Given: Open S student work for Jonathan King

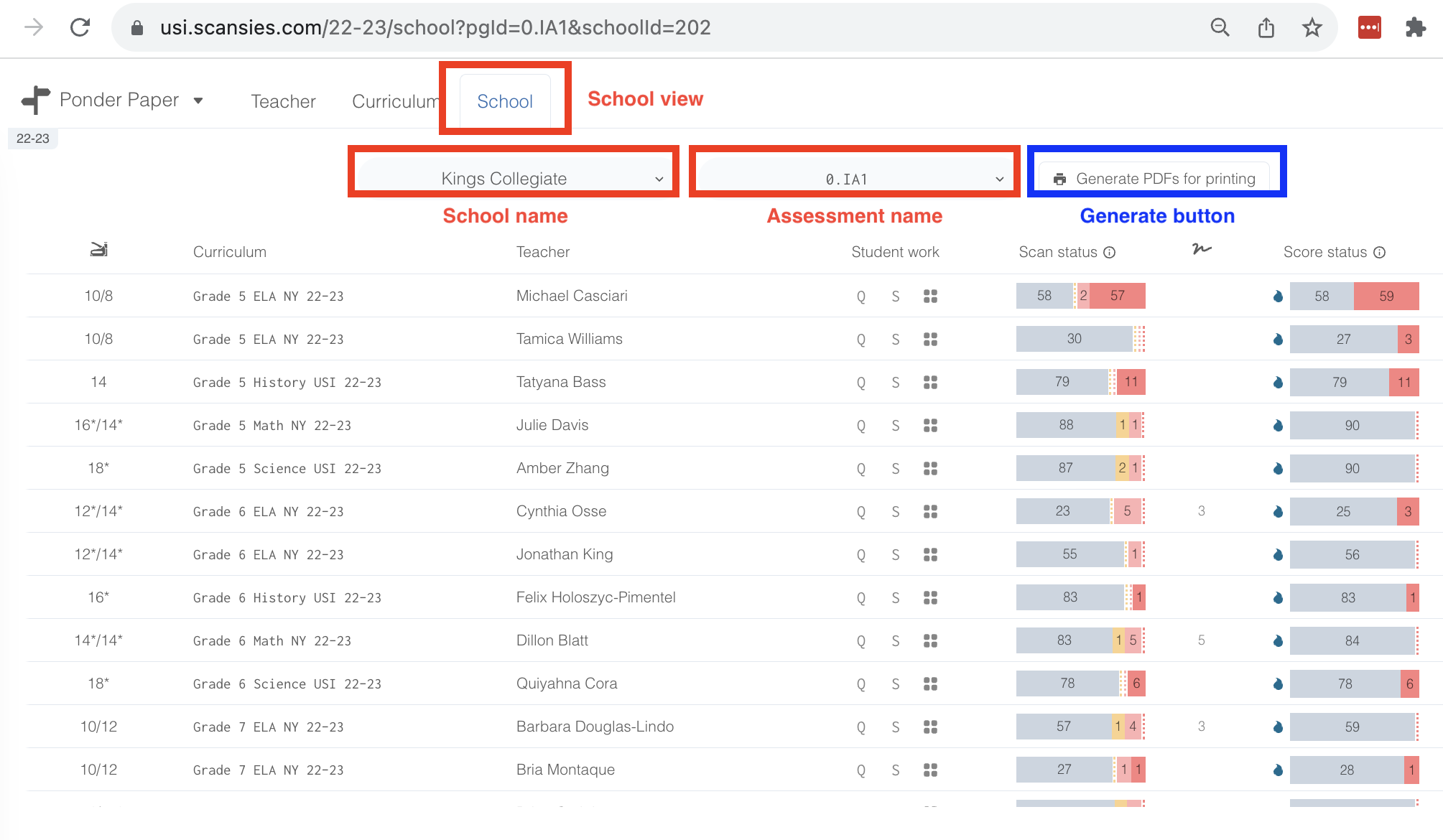Looking at the screenshot, I should (896, 555).
